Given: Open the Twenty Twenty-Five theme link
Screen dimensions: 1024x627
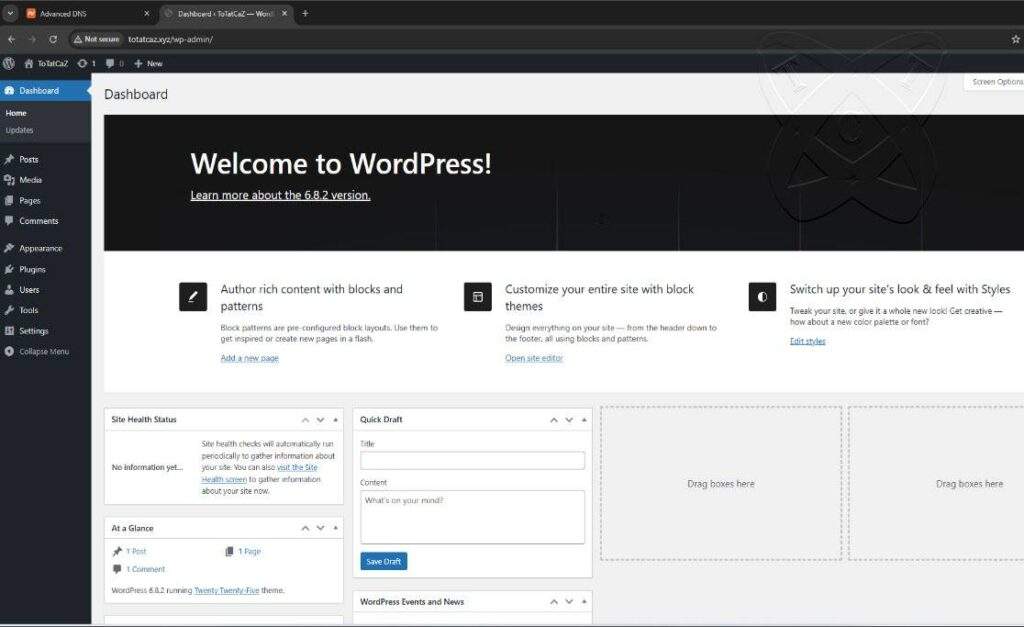Looking at the screenshot, I should 227,590.
